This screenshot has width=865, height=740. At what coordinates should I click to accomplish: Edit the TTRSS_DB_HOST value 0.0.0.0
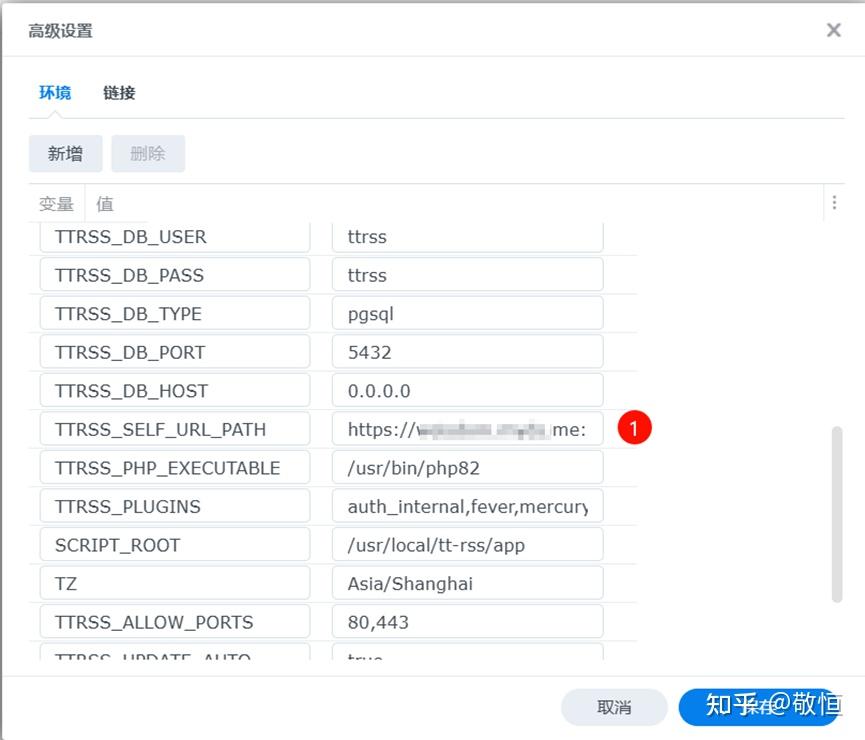[x=467, y=390]
